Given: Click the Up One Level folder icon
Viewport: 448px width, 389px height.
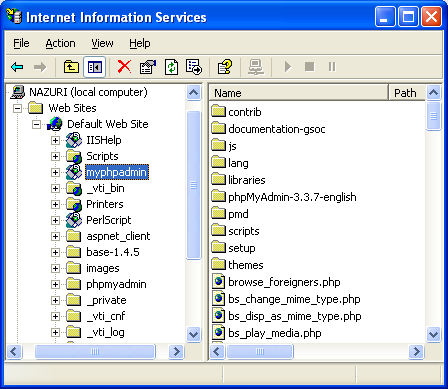Looking at the screenshot, I should [71, 67].
